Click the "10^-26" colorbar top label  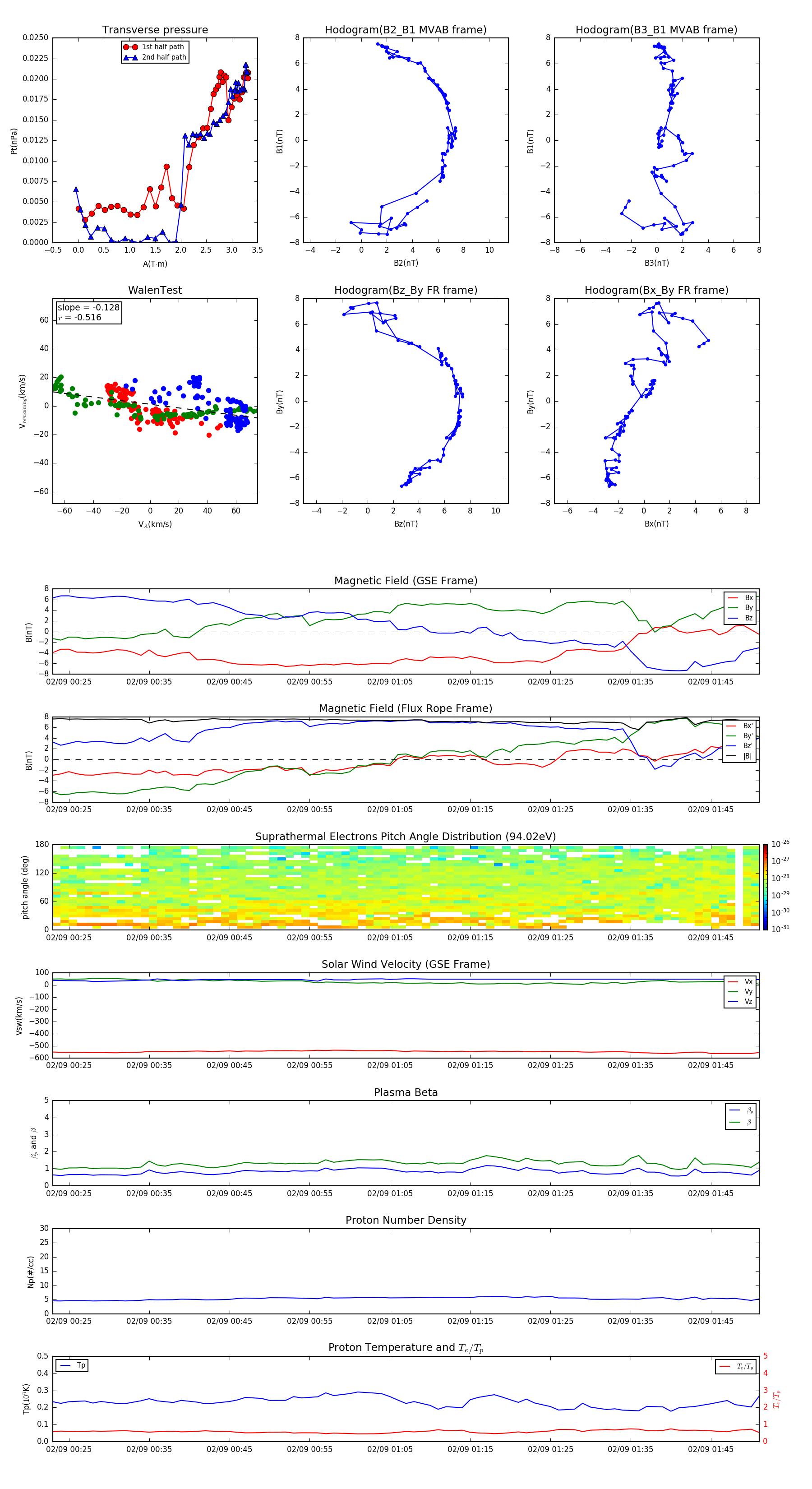pyautogui.click(x=780, y=844)
